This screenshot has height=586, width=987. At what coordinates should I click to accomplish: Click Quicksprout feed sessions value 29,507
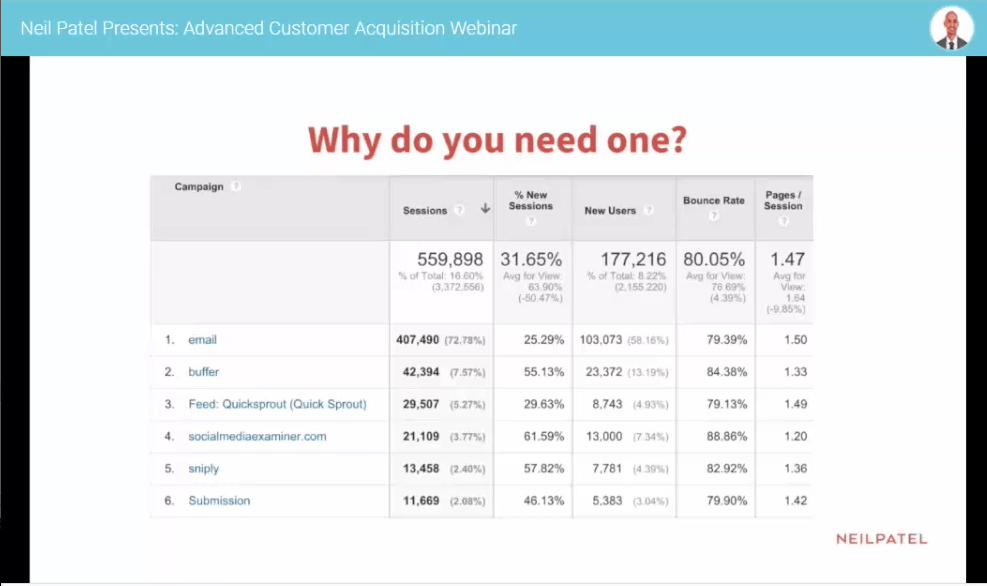pyautogui.click(x=421, y=404)
